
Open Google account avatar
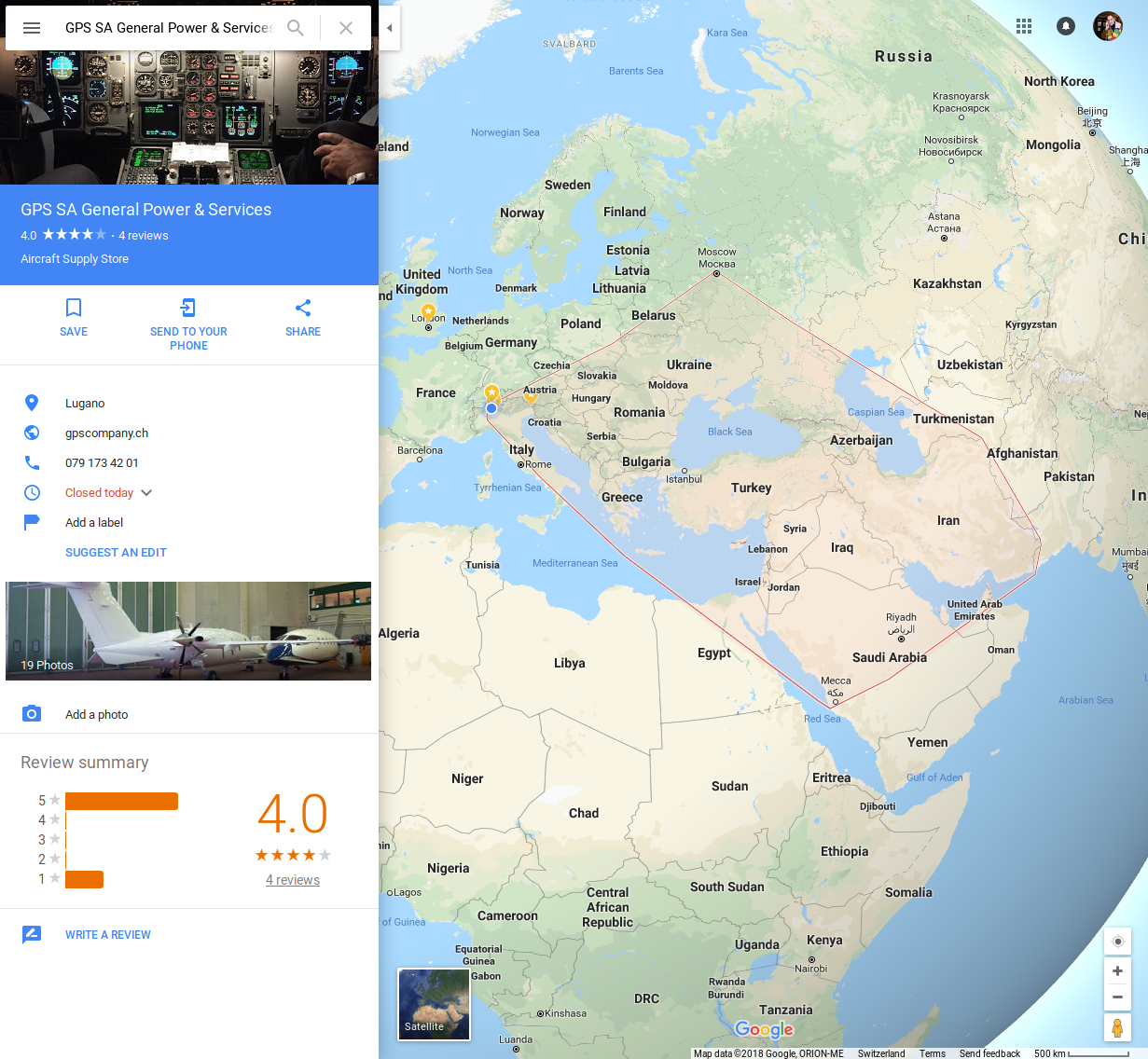pos(1108,26)
